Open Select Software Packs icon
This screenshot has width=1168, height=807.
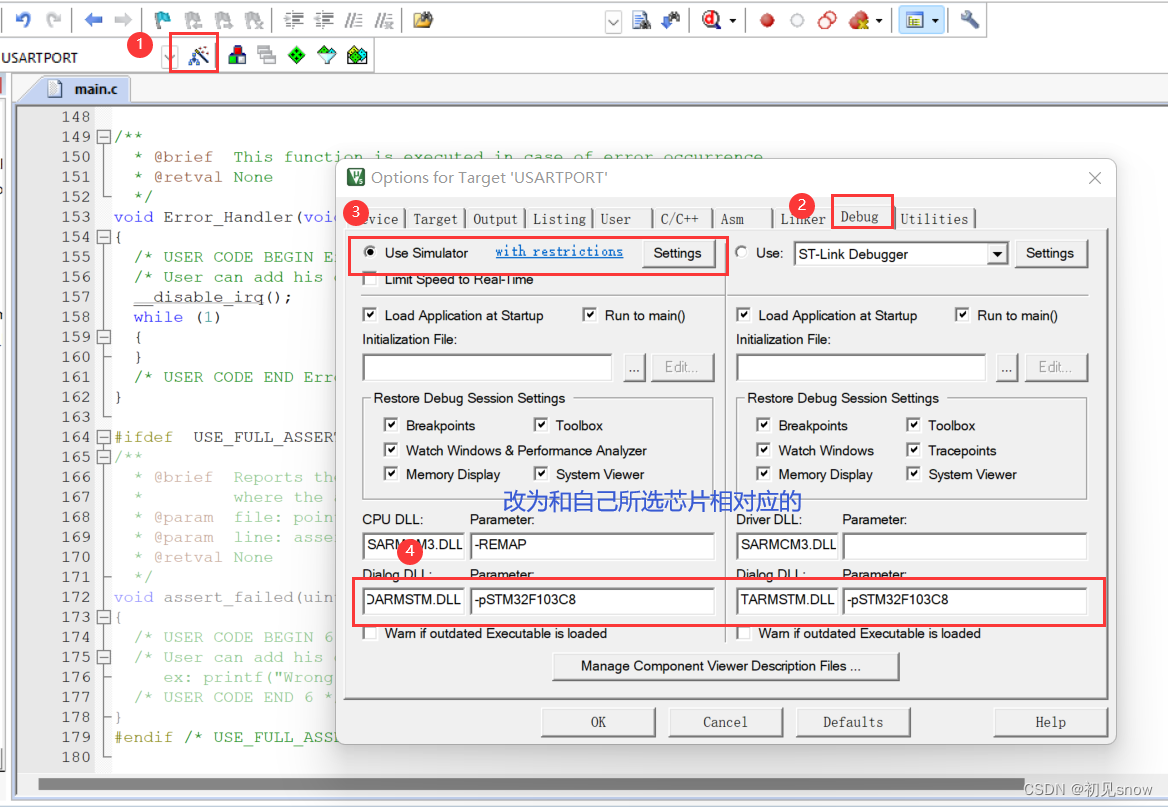coord(327,55)
